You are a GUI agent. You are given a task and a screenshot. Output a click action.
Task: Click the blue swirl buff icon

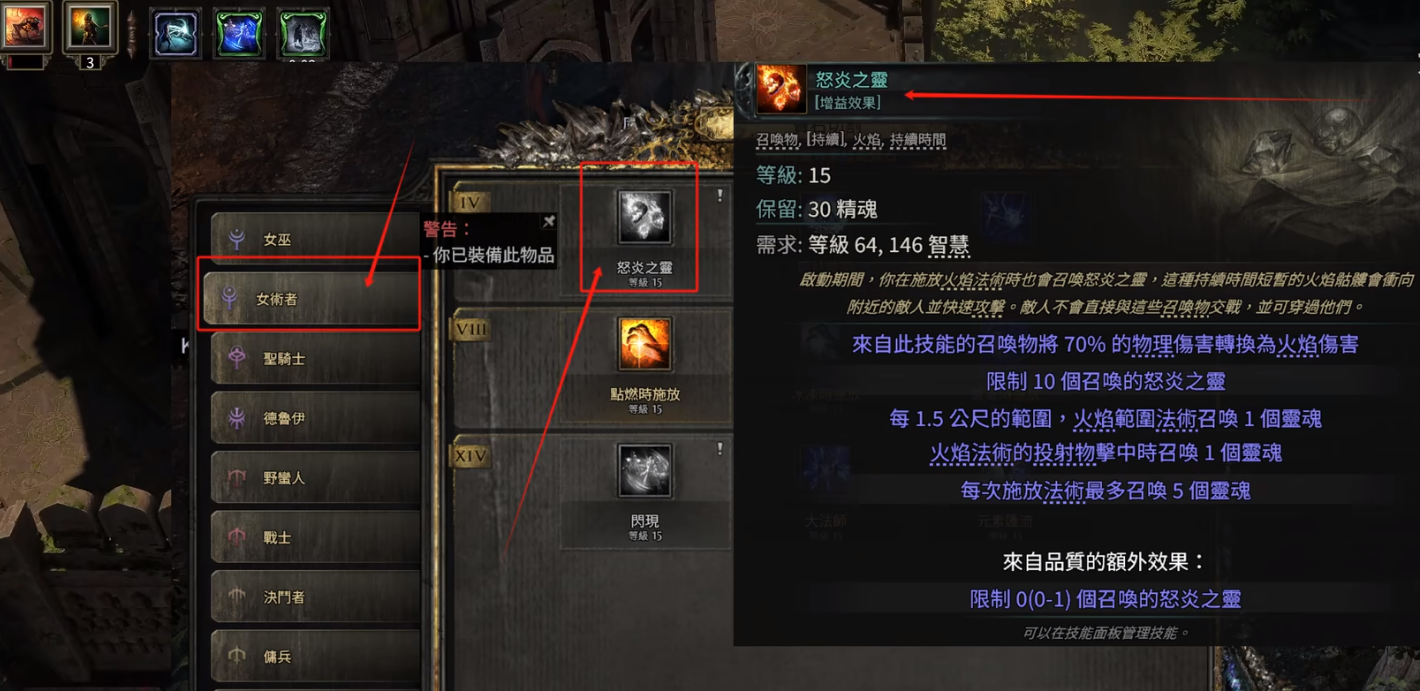[x=176, y=33]
